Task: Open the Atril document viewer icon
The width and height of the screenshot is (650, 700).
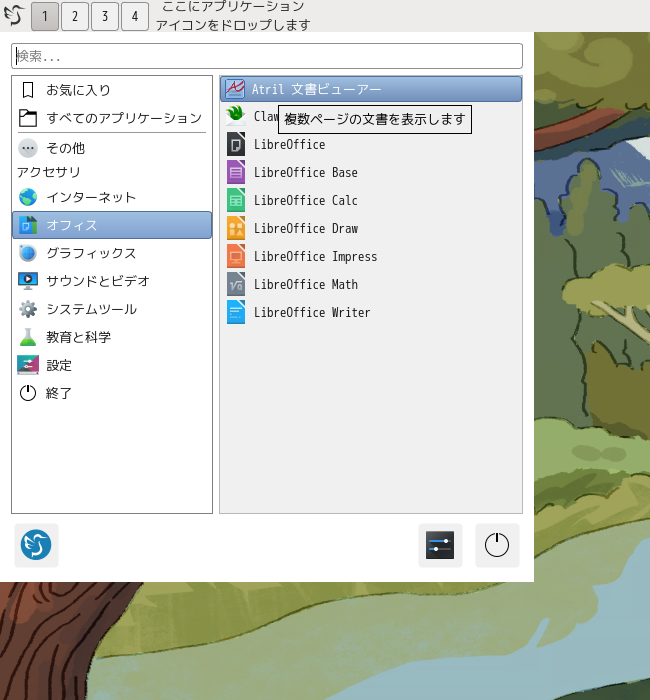Action: click(235, 89)
